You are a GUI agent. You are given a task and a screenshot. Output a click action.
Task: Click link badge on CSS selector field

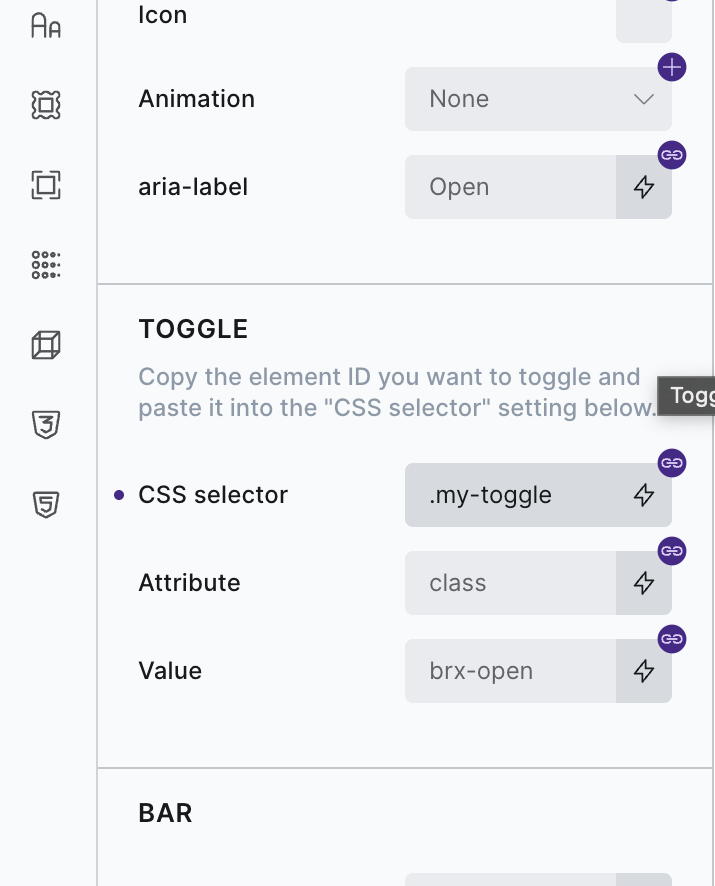pos(672,463)
